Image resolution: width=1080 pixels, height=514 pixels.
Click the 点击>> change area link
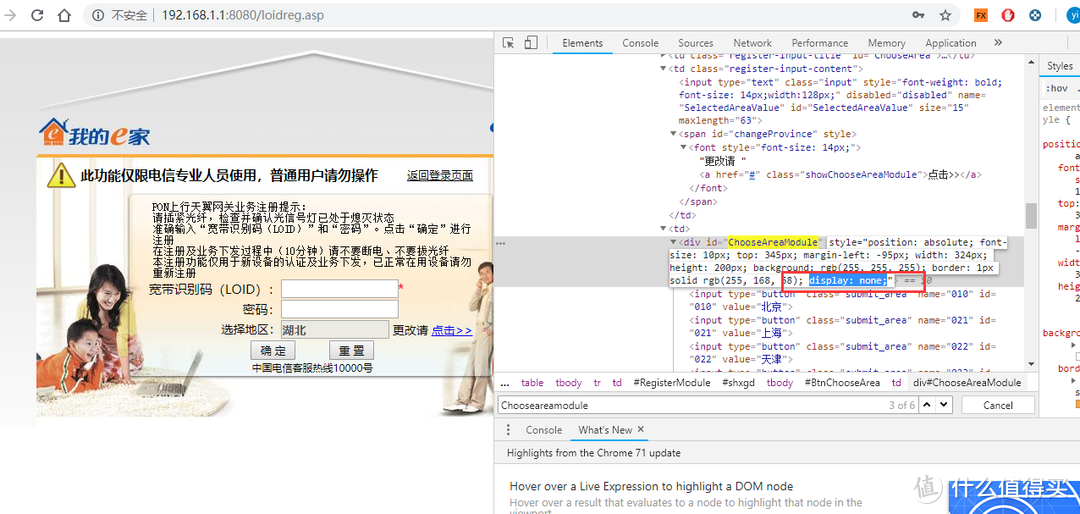[452, 331]
